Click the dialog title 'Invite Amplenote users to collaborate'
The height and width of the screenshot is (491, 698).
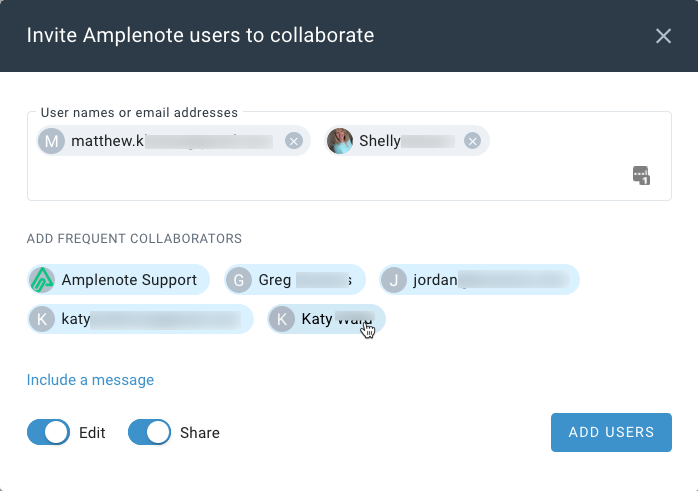(x=200, y=36)
